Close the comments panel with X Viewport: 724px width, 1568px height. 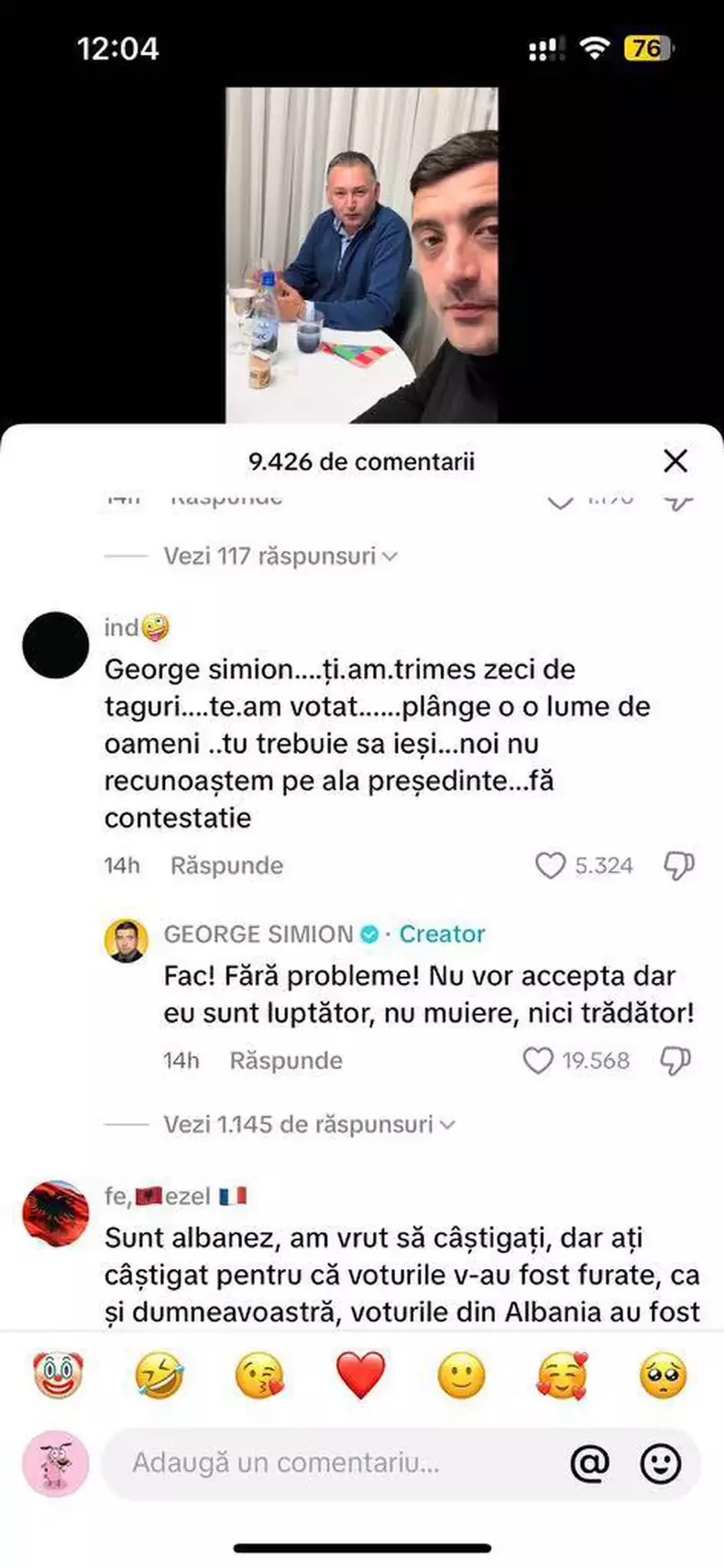click(x=675, y=460)
